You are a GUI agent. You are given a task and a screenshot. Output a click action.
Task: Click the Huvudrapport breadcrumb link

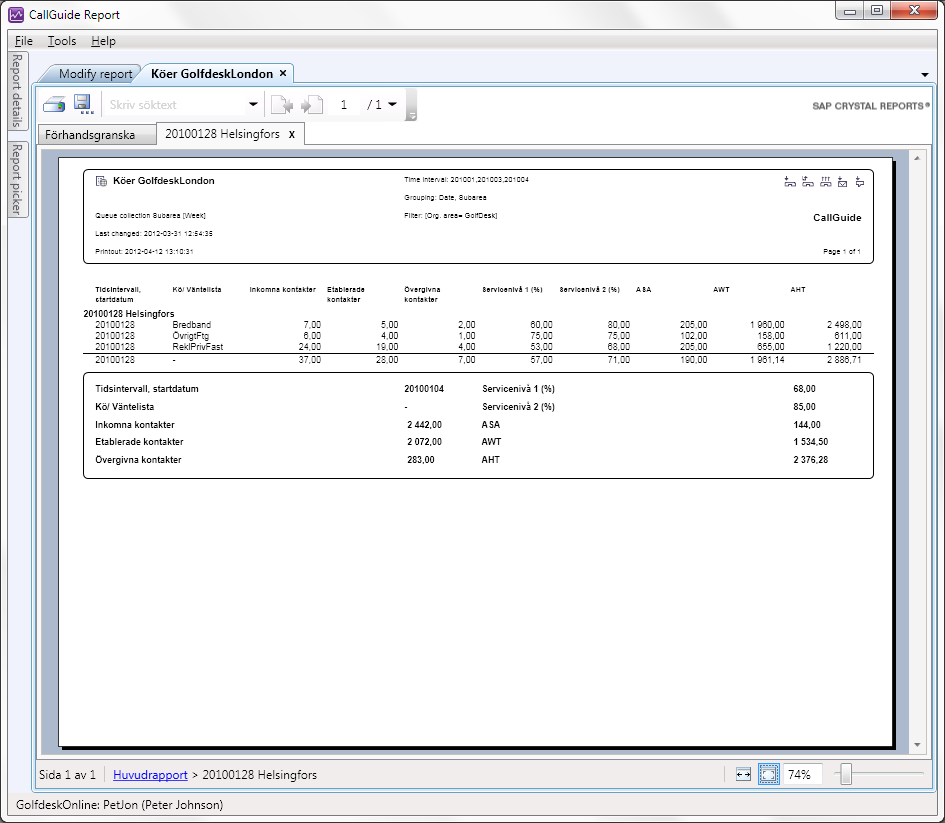click(150, 774)
